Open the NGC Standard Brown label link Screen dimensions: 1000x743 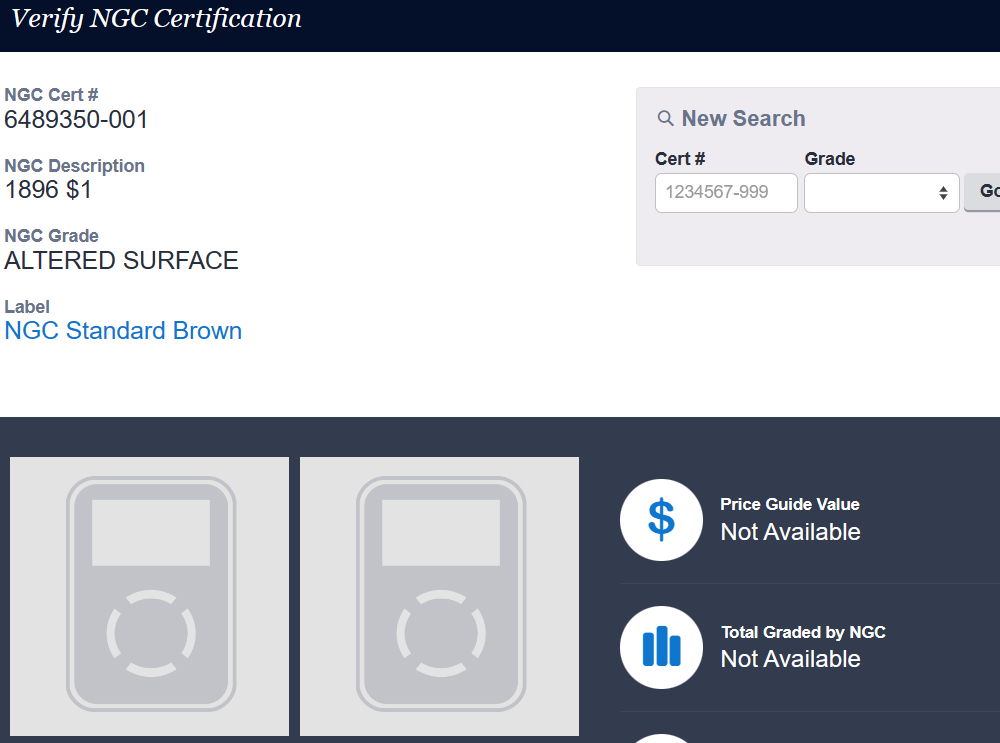tap(123, 331)
